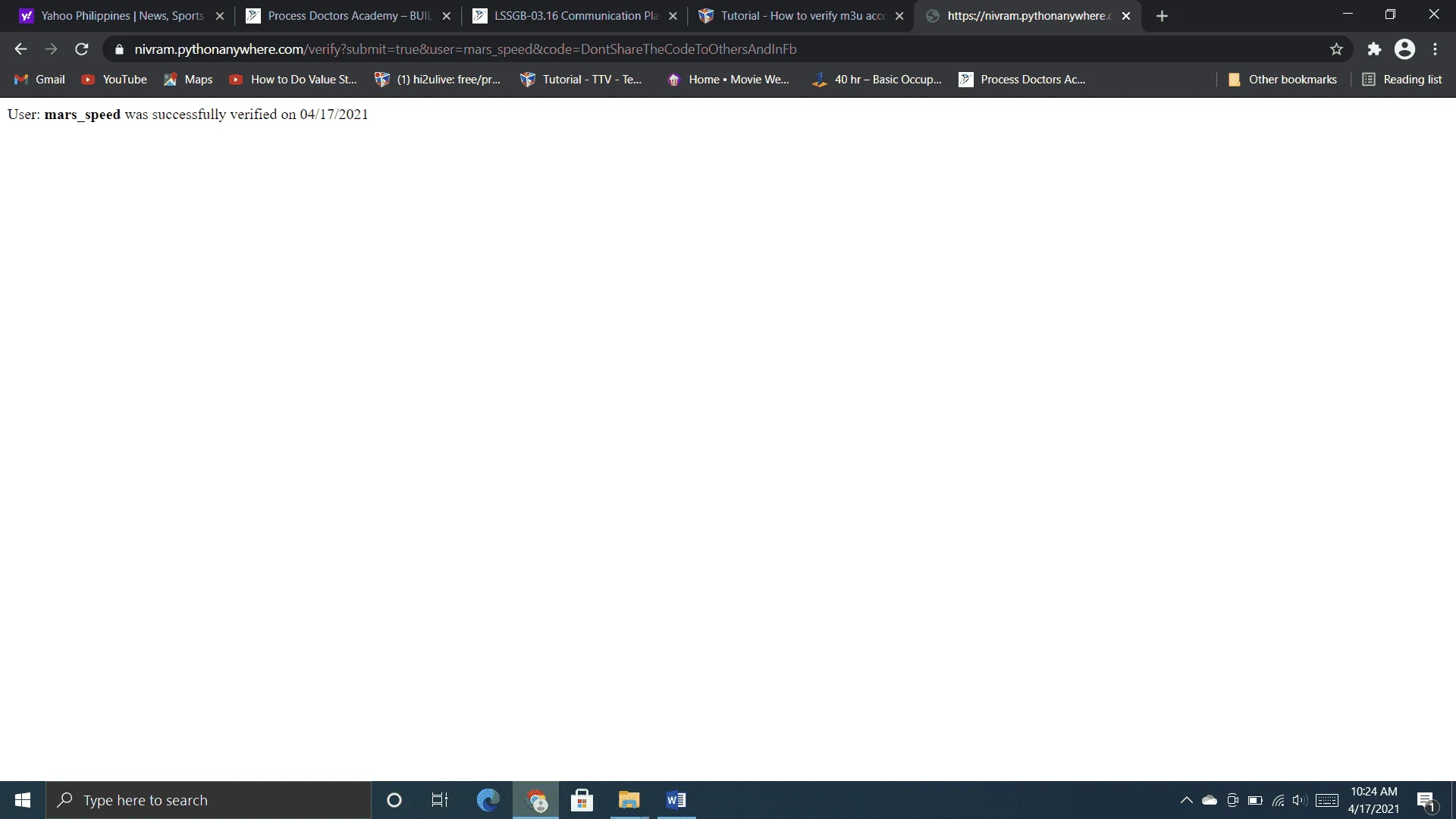The image size is (1456, 819).
Task: Open the clock showing 10:24 AM
Action: pos(1373,800)
